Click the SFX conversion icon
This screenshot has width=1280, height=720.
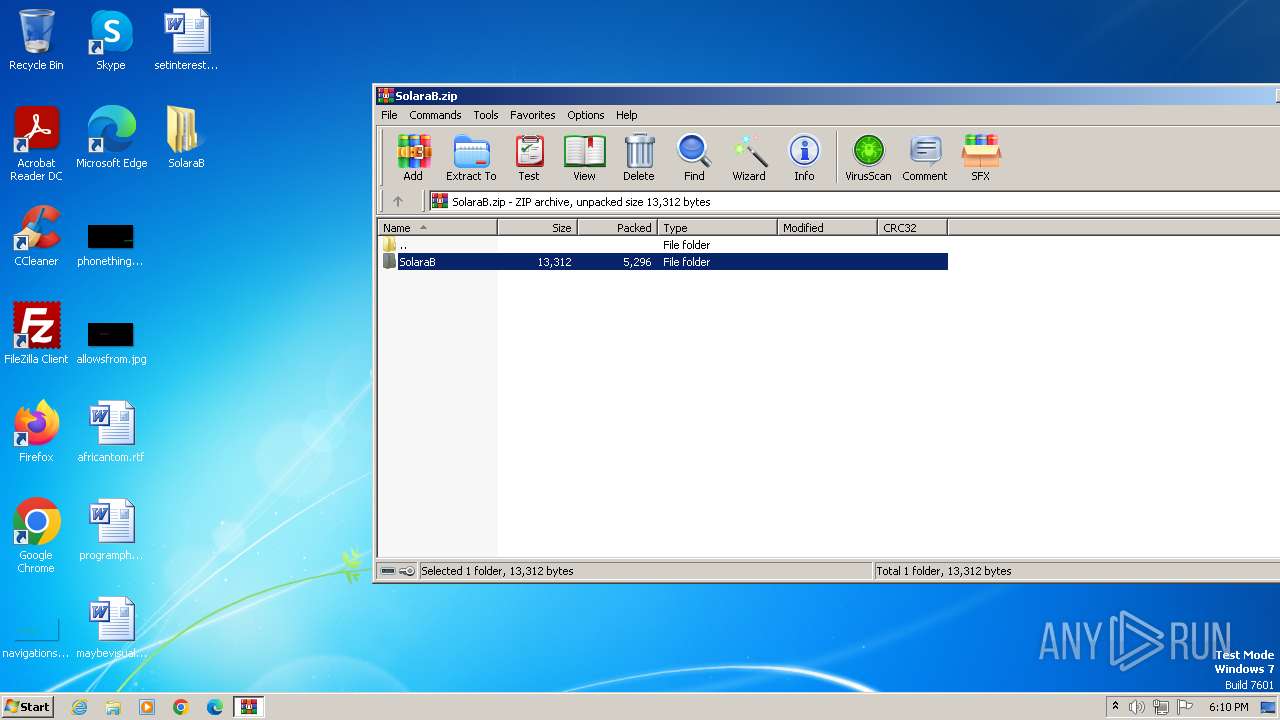click(x=980, y=158)
